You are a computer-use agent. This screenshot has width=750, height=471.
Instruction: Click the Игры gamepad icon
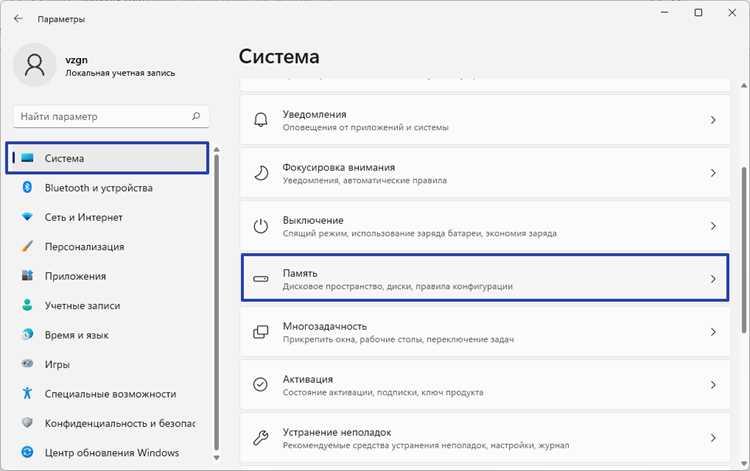pos(27,364)
